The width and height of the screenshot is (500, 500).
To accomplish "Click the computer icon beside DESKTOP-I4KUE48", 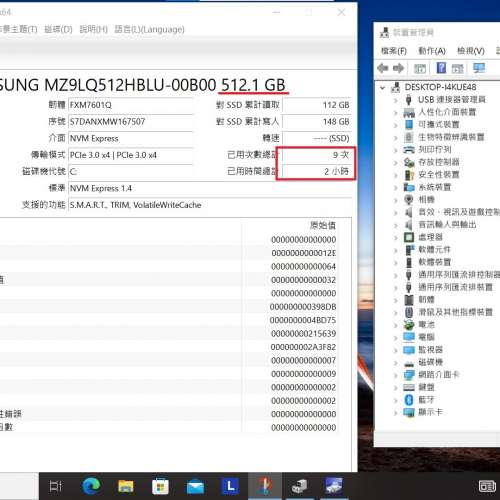I will (x=396, y=87).
